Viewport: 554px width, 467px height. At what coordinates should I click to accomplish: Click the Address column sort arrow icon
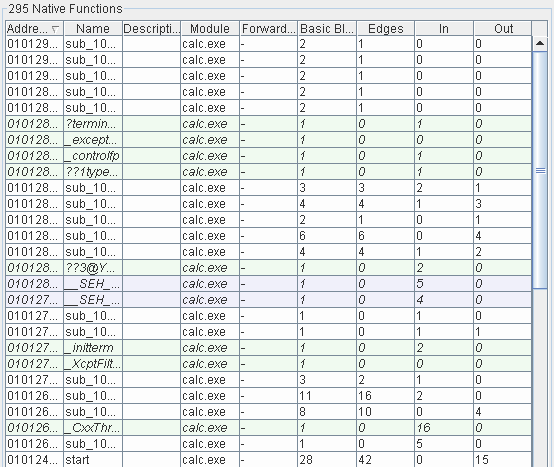[55, 29]
